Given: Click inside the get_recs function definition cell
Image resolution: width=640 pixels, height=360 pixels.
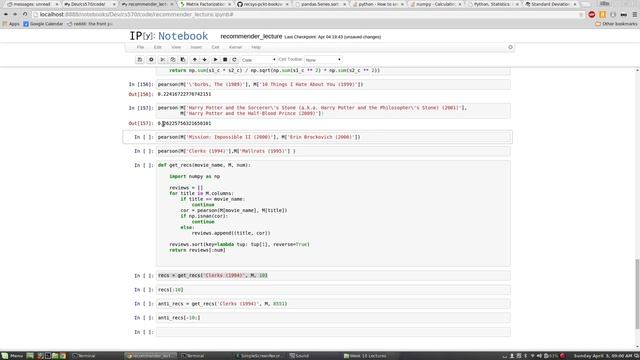Looking at the screenshot, I should click(x=333, y=213).
